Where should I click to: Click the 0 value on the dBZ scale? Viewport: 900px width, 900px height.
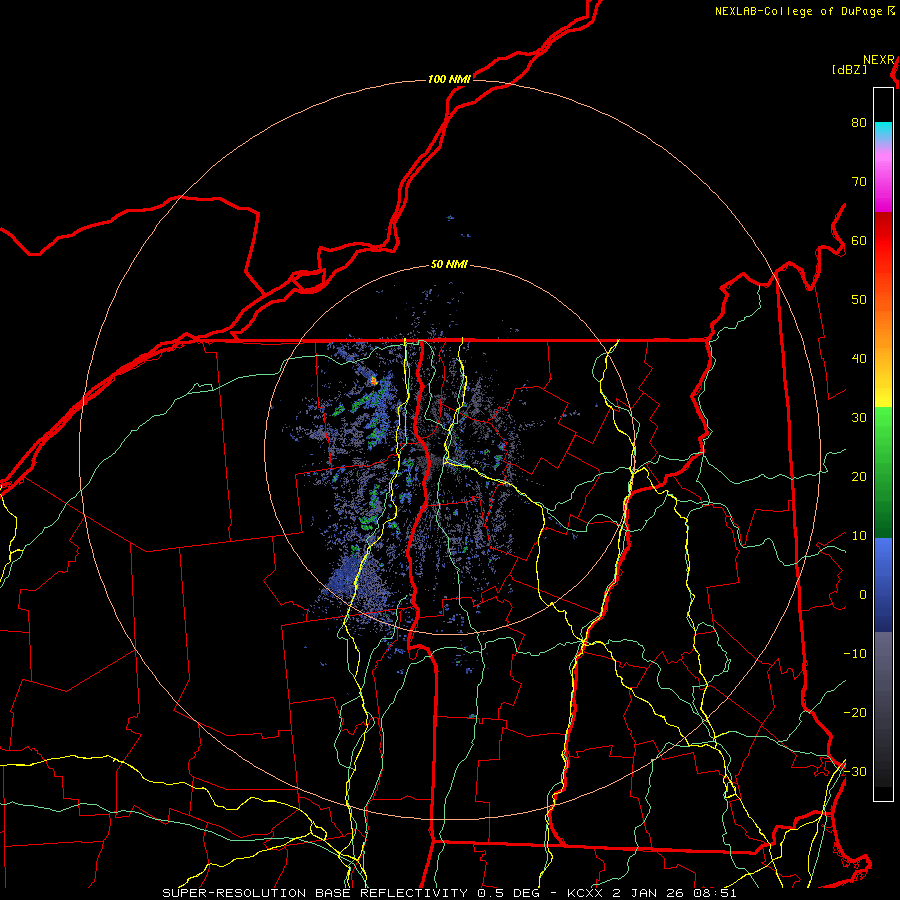(863, 595)
